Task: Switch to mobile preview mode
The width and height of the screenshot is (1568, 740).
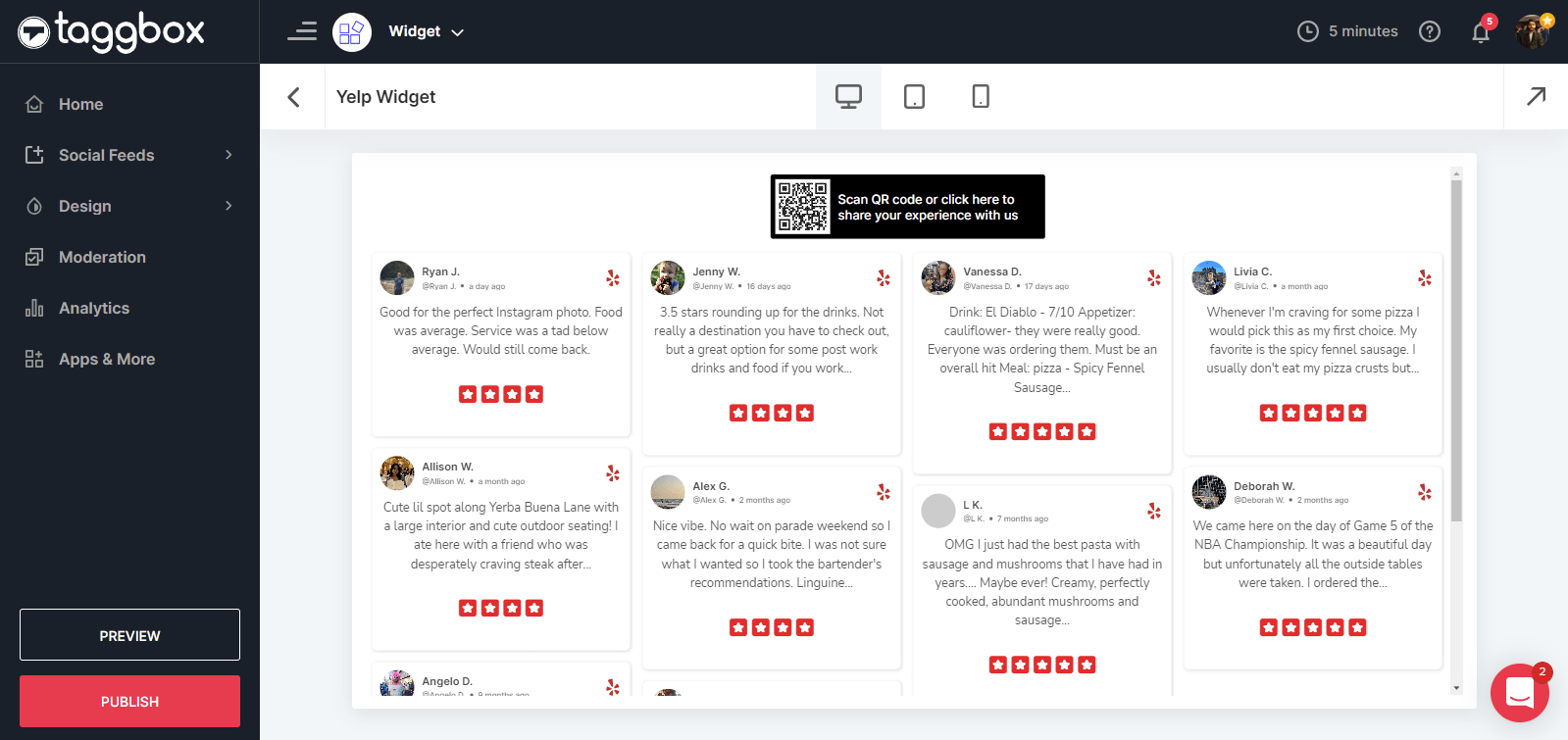Action: tap(980, 96)
